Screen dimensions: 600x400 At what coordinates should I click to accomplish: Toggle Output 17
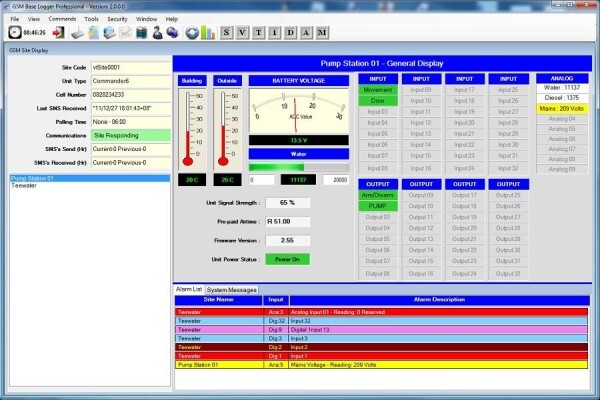465,195
